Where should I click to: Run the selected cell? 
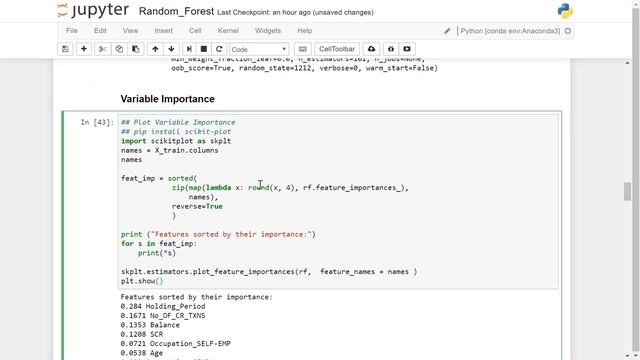pyautogui.click(x=189, y=49)
